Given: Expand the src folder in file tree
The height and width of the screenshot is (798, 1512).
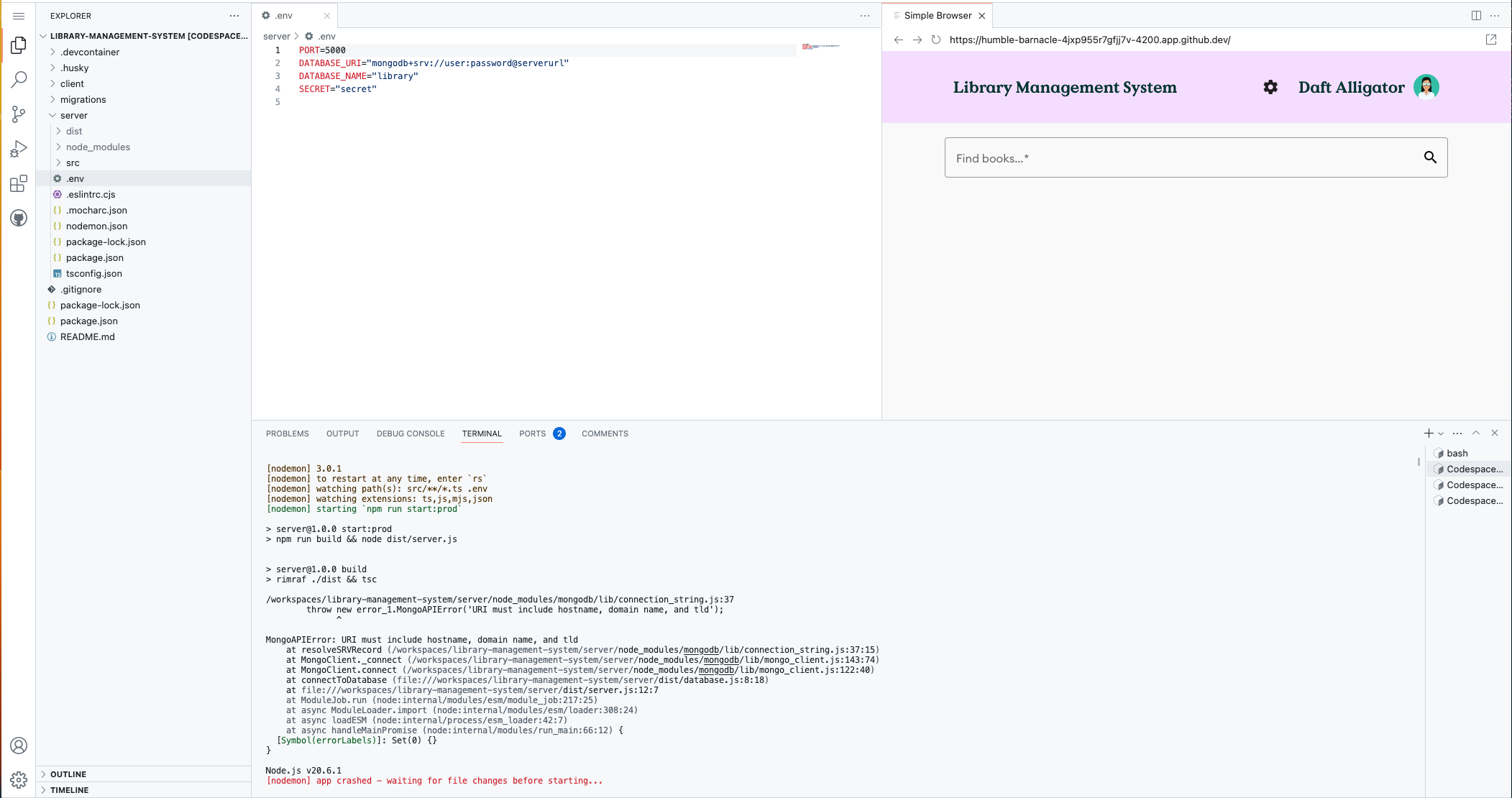Looking at the screenshot, I should [73, 162].
